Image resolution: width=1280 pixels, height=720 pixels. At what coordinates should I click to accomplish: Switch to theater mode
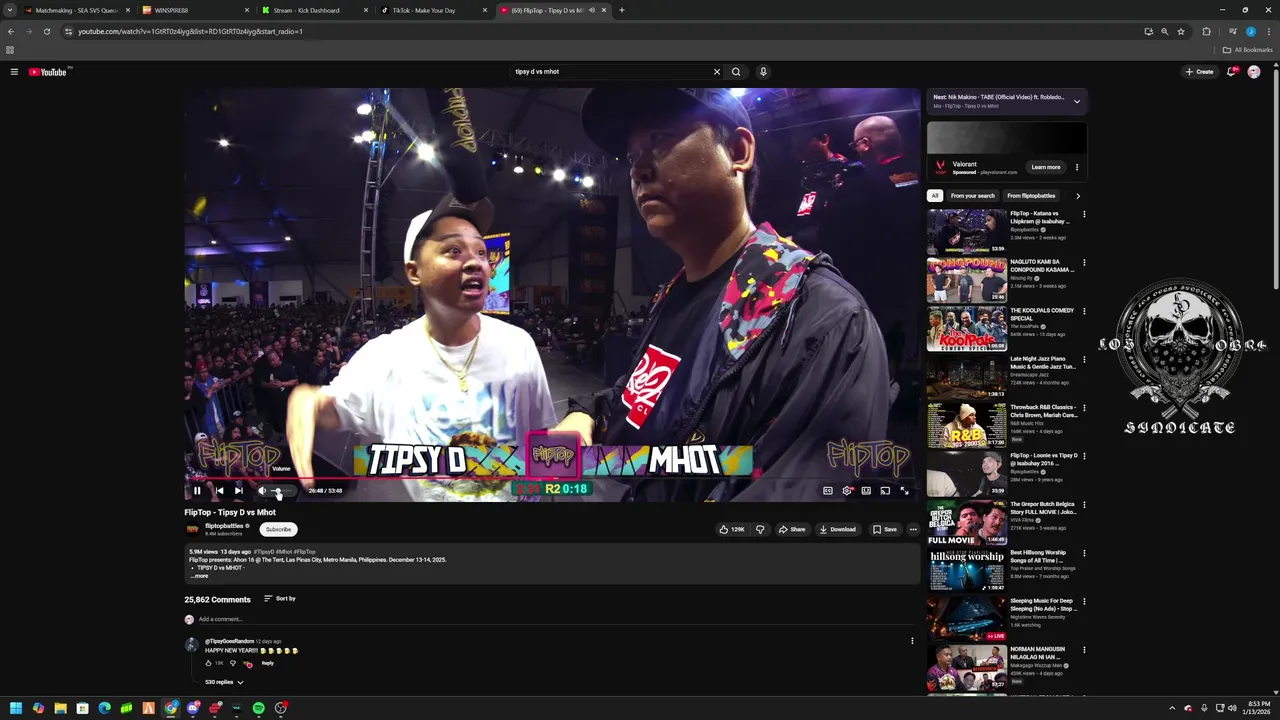(866, 490)
